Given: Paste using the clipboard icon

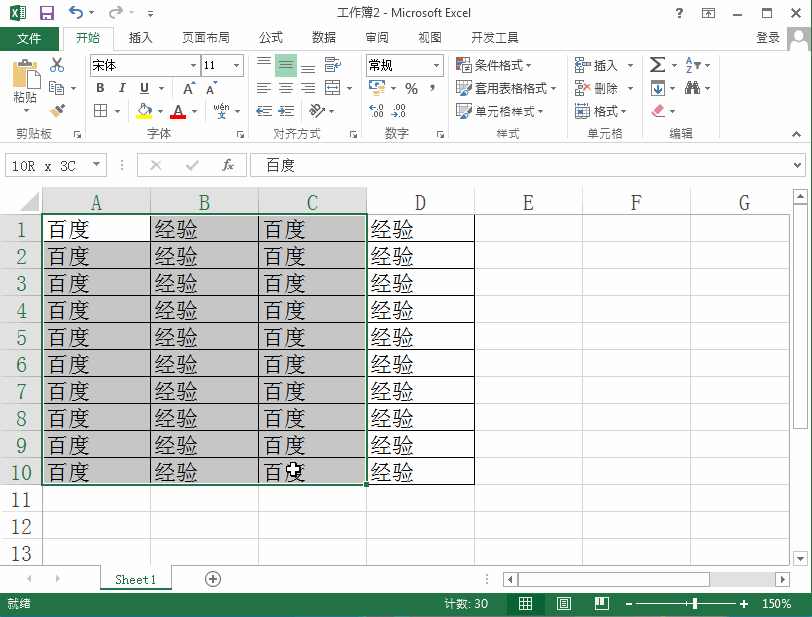Looking at the screenshot, I should point(26,74).
